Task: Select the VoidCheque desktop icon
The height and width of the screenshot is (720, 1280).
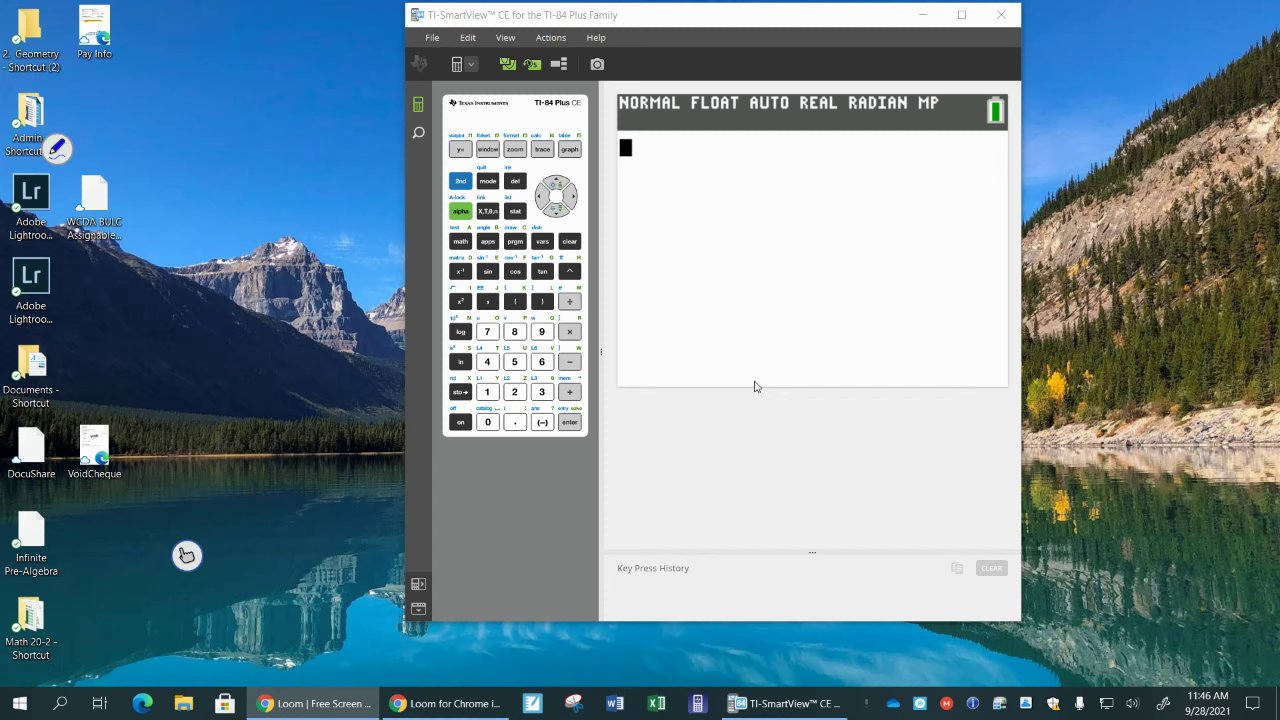Action: [x=94, y=453]
